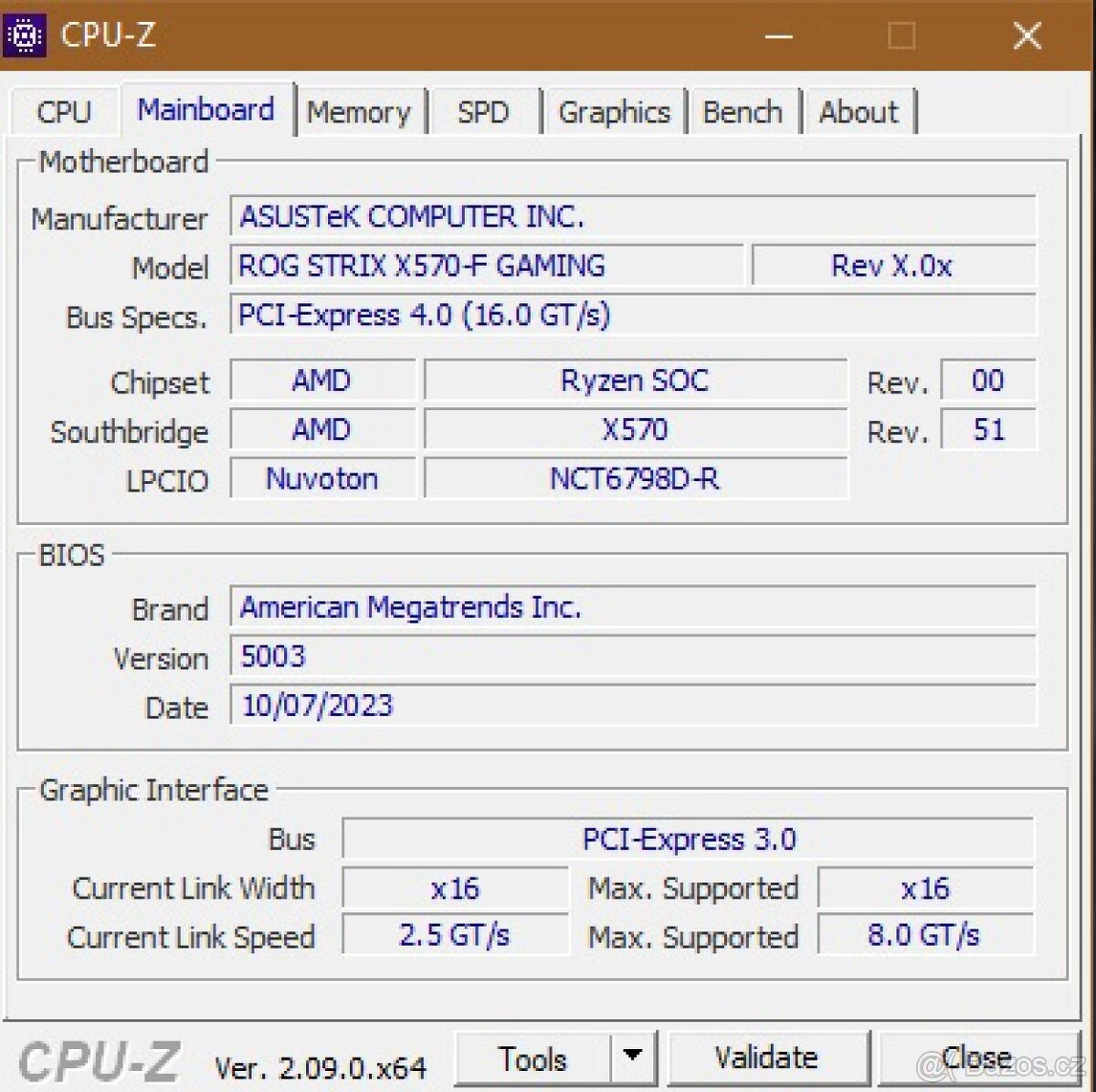
Task: Switch to the CPU tab
Action: [64, 112]
